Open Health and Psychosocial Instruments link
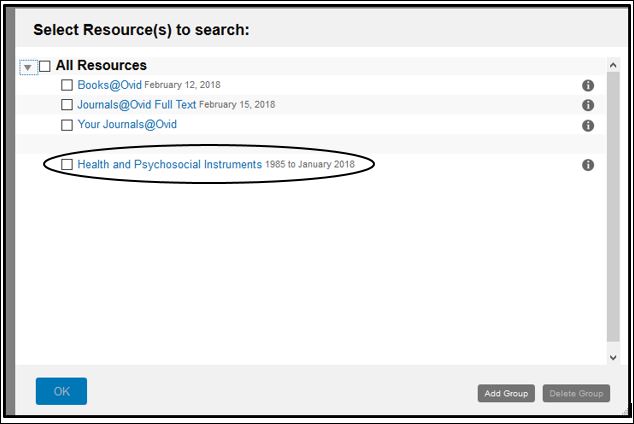 (x=169, y=164)
